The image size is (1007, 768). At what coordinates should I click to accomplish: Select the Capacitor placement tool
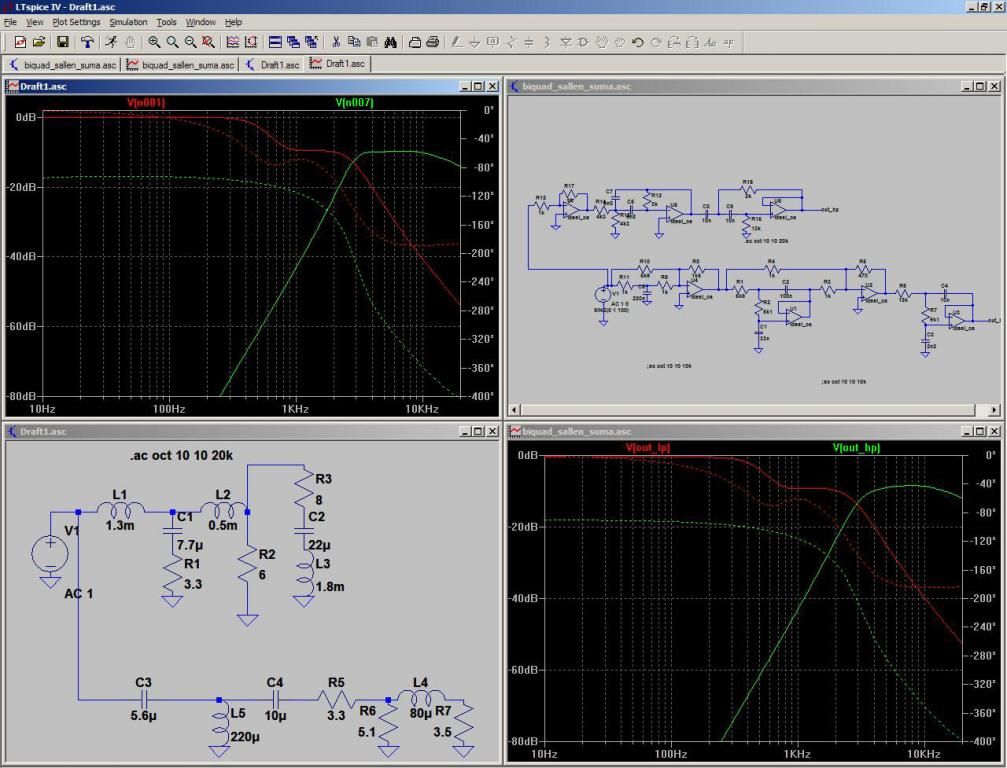[x=529, y=42]
